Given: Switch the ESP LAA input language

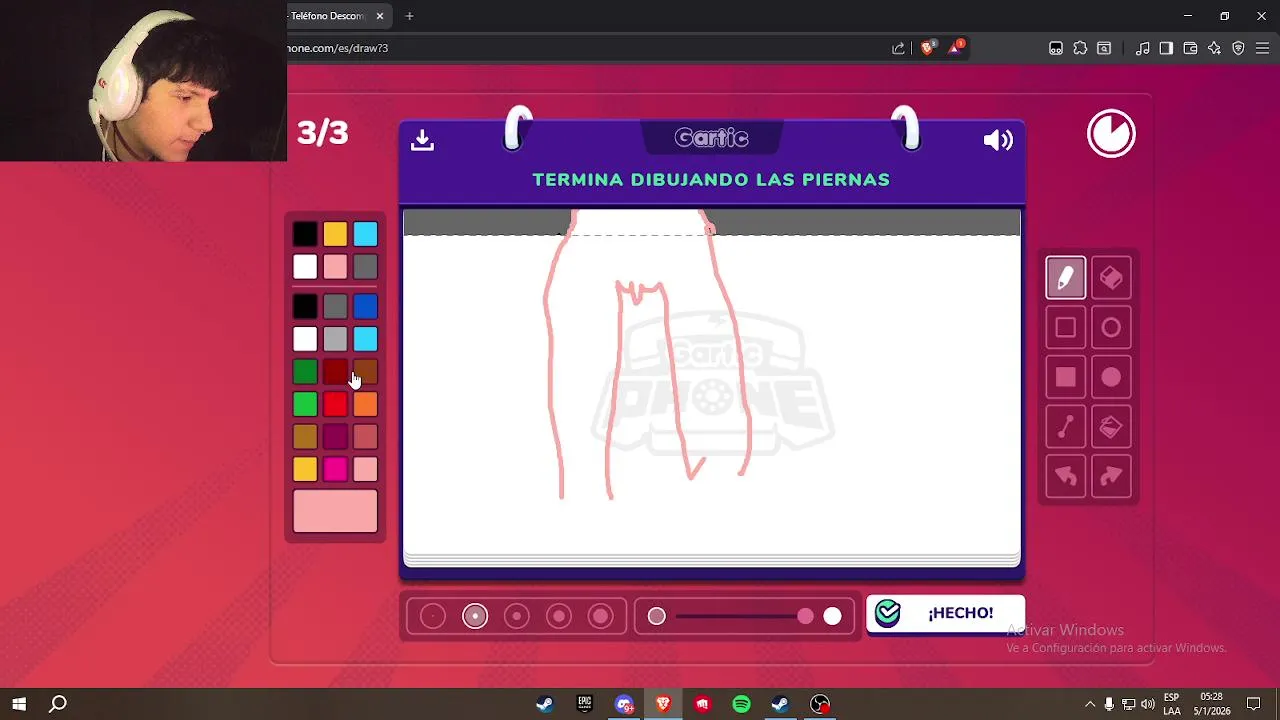Looking at the screenshot, I should (1171, 704).
